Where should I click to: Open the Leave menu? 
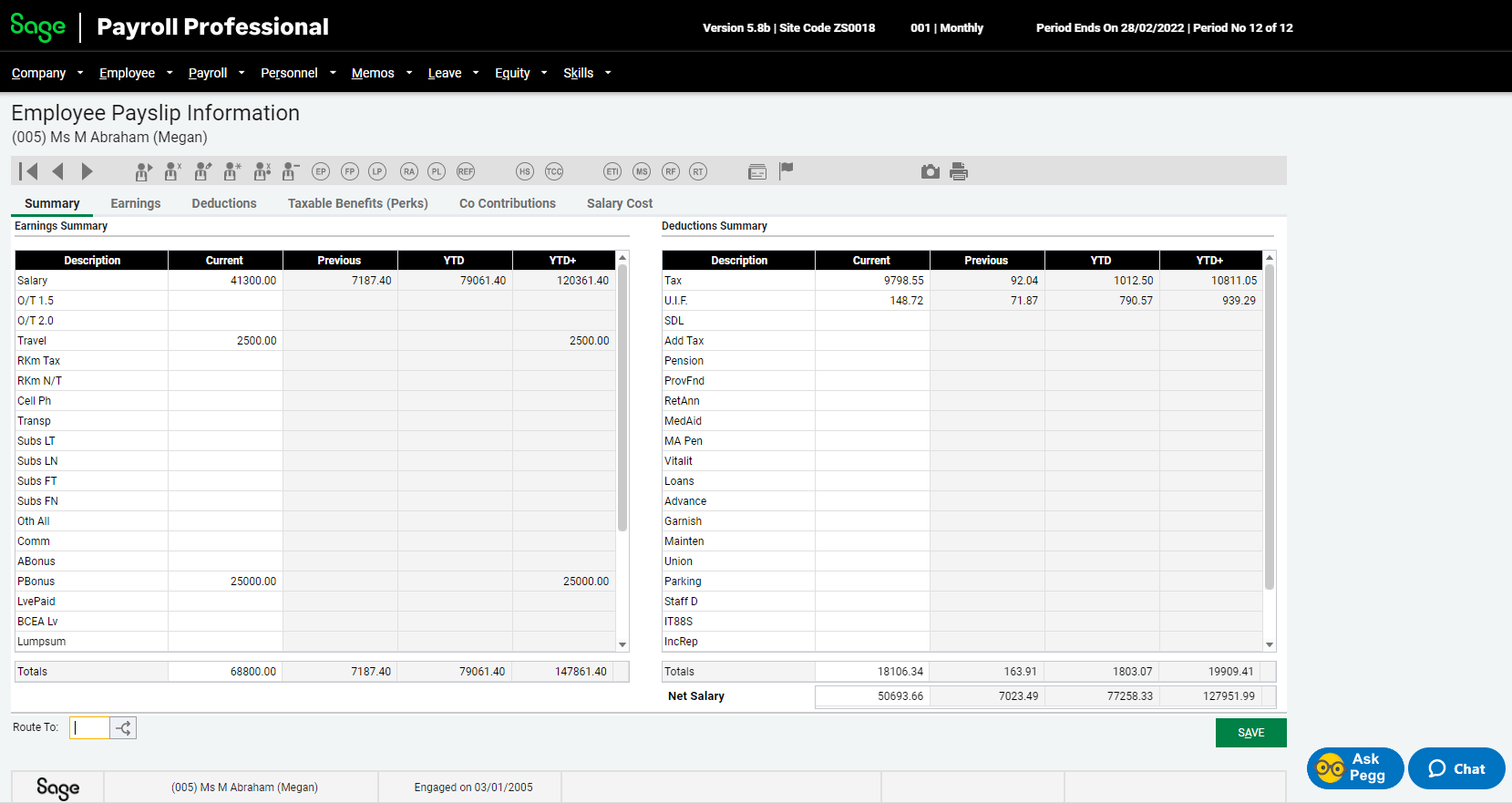click(x=453, y=73)
